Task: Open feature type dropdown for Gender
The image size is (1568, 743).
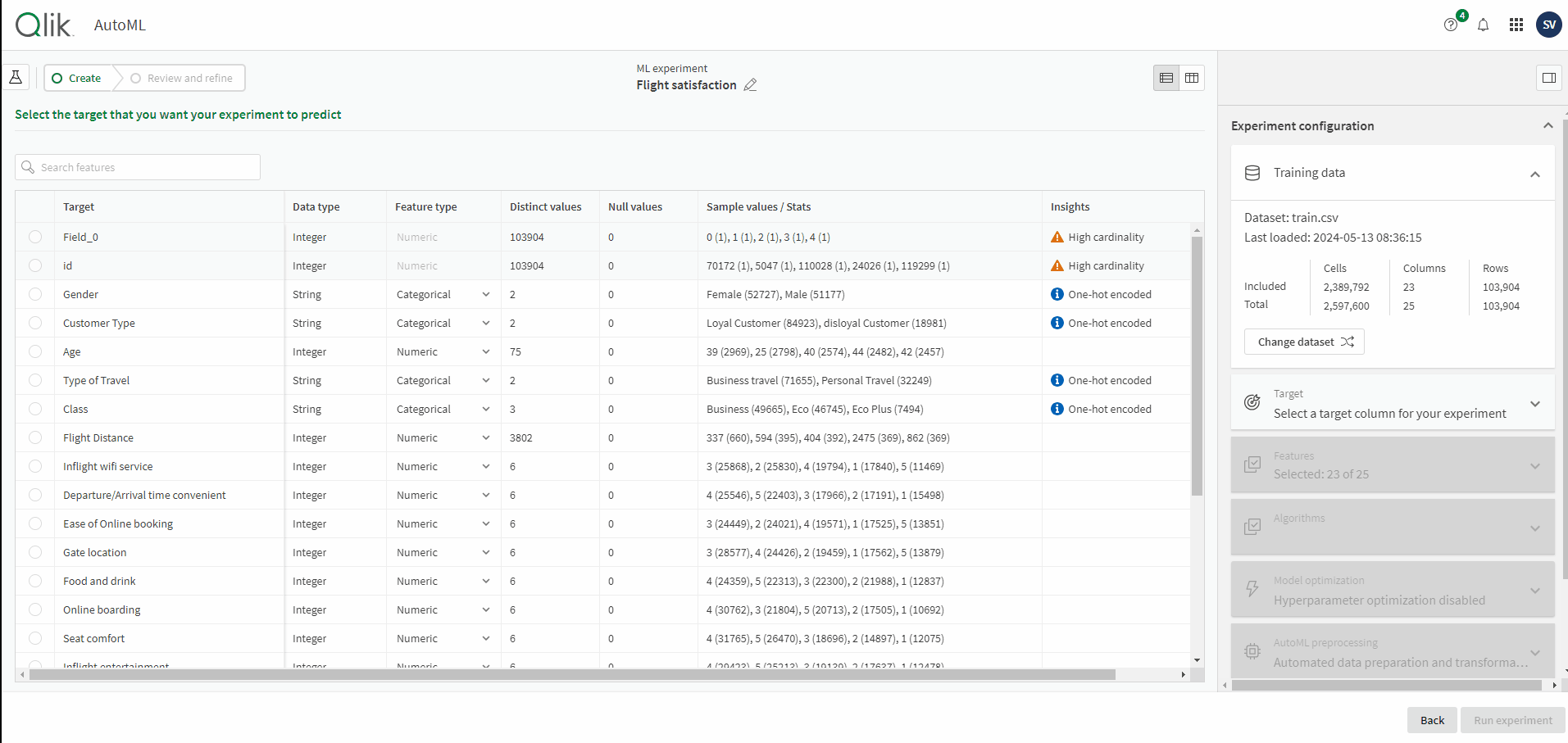Action: 485,294
